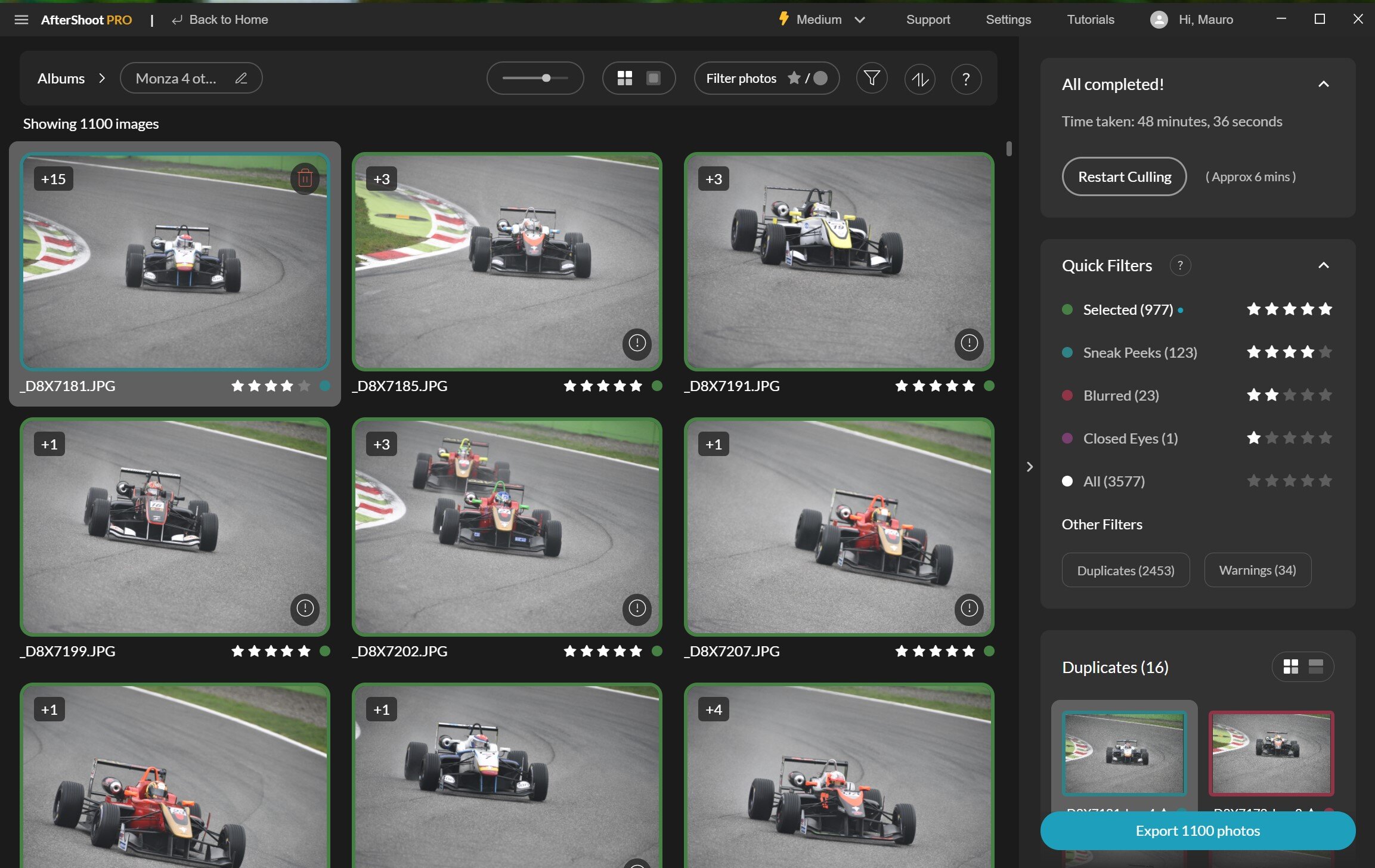1375x868 pixels.
Task: Switch to grid view layout
Action: coord(624,78)
